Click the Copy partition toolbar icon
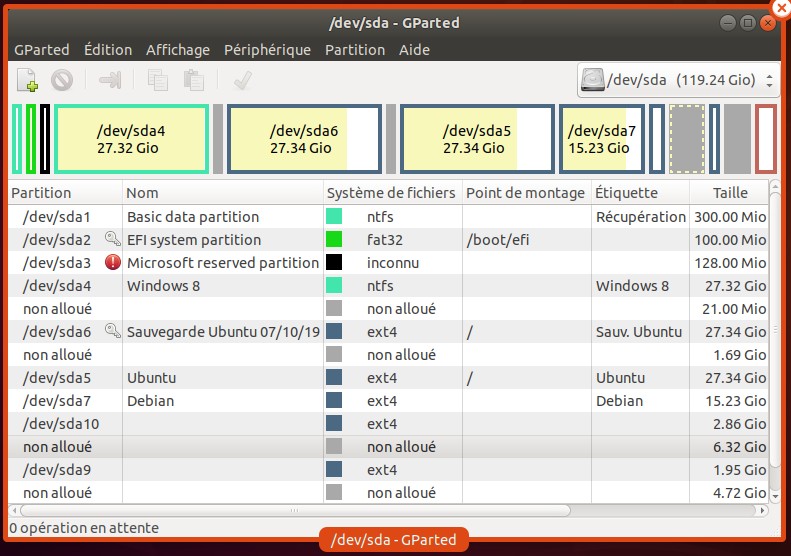Screen dimensions: 791x556 click(x=157, y=80)
